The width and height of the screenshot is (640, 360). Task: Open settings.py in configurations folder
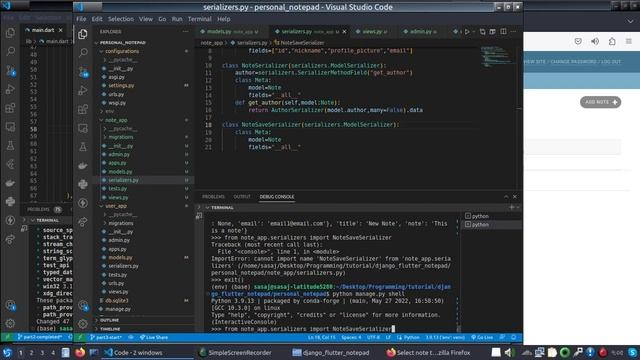point(121,85)
